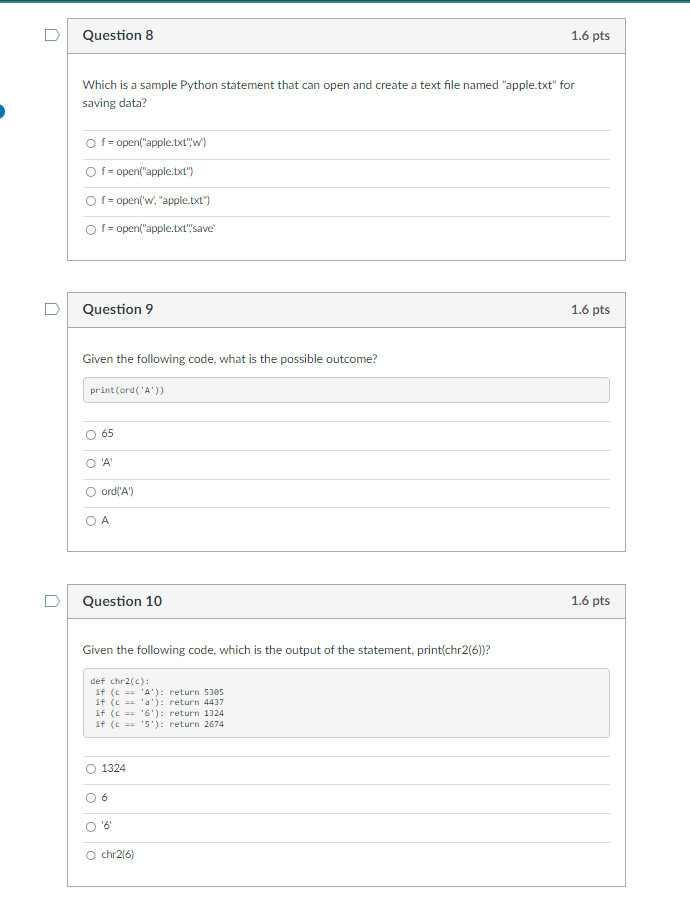690x900 pixels.
Task: Select answer 1324 for Question 10
Action: pos(91,768)
